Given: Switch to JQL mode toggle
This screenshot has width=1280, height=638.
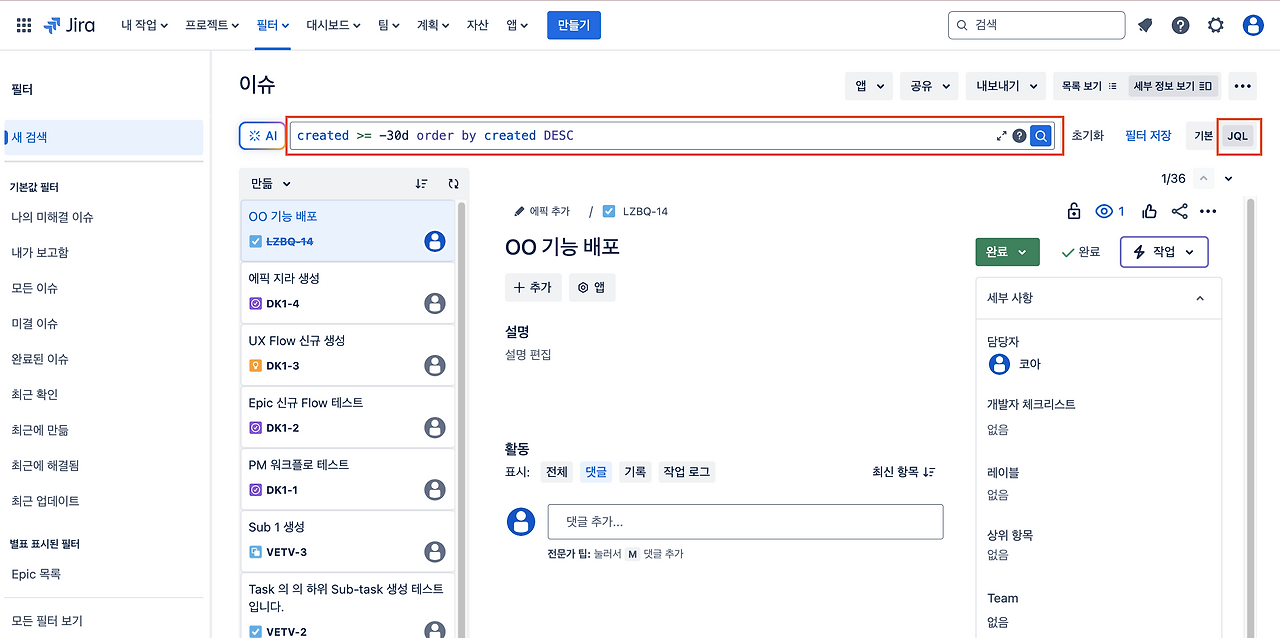Looking at the screenshot, I should pyautogui.click(x=1239, y=135).
